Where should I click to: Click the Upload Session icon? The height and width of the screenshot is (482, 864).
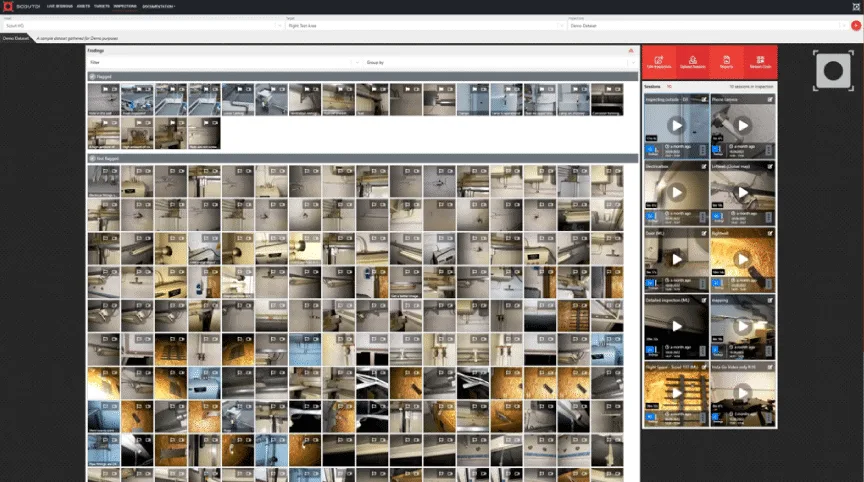[692, 62]
